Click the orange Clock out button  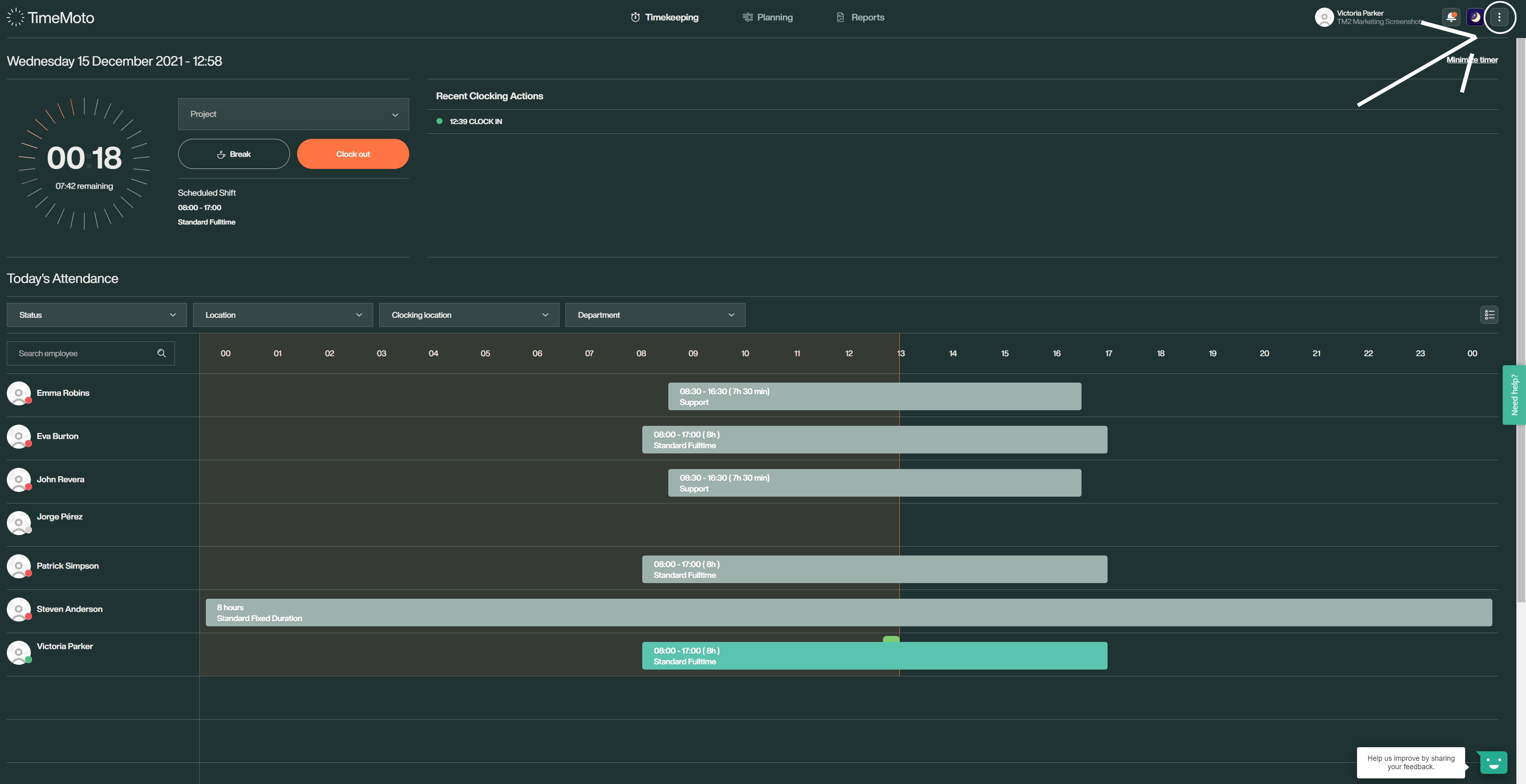[x=353, y=154]
